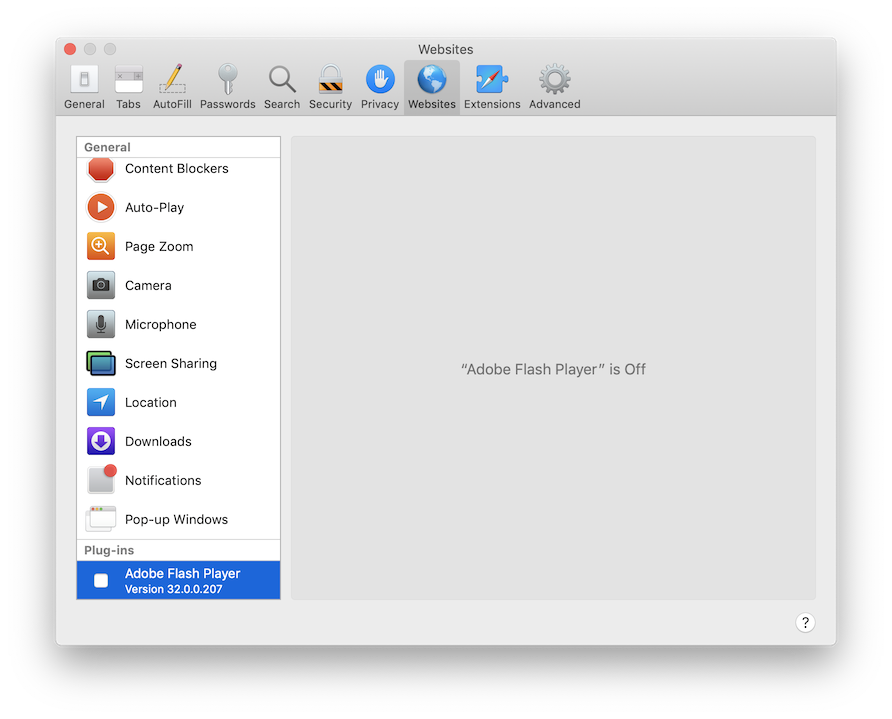Viewport: 892px width, 719px height.
Task: Switch to the Tabs preferences pane
Action: click(x=128, y=87)
